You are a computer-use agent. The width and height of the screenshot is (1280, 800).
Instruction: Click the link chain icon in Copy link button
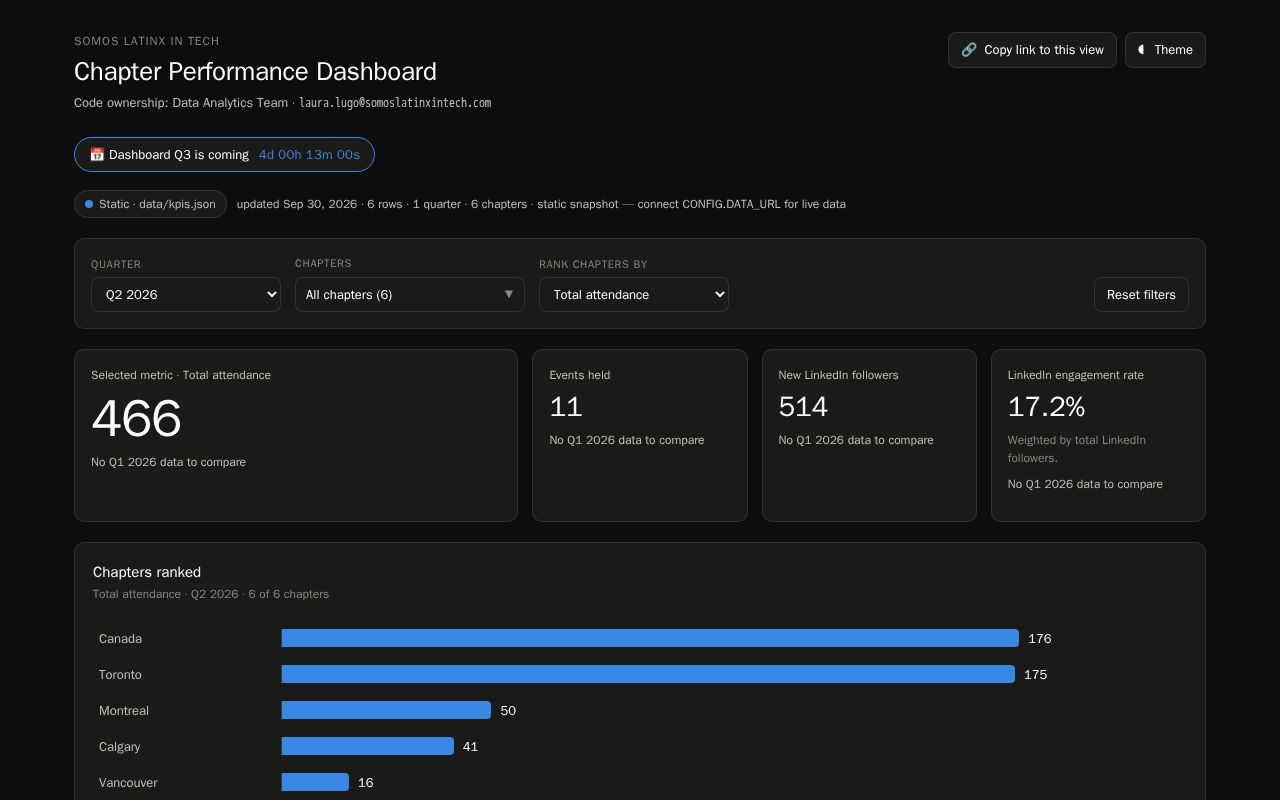coord(969,50)
